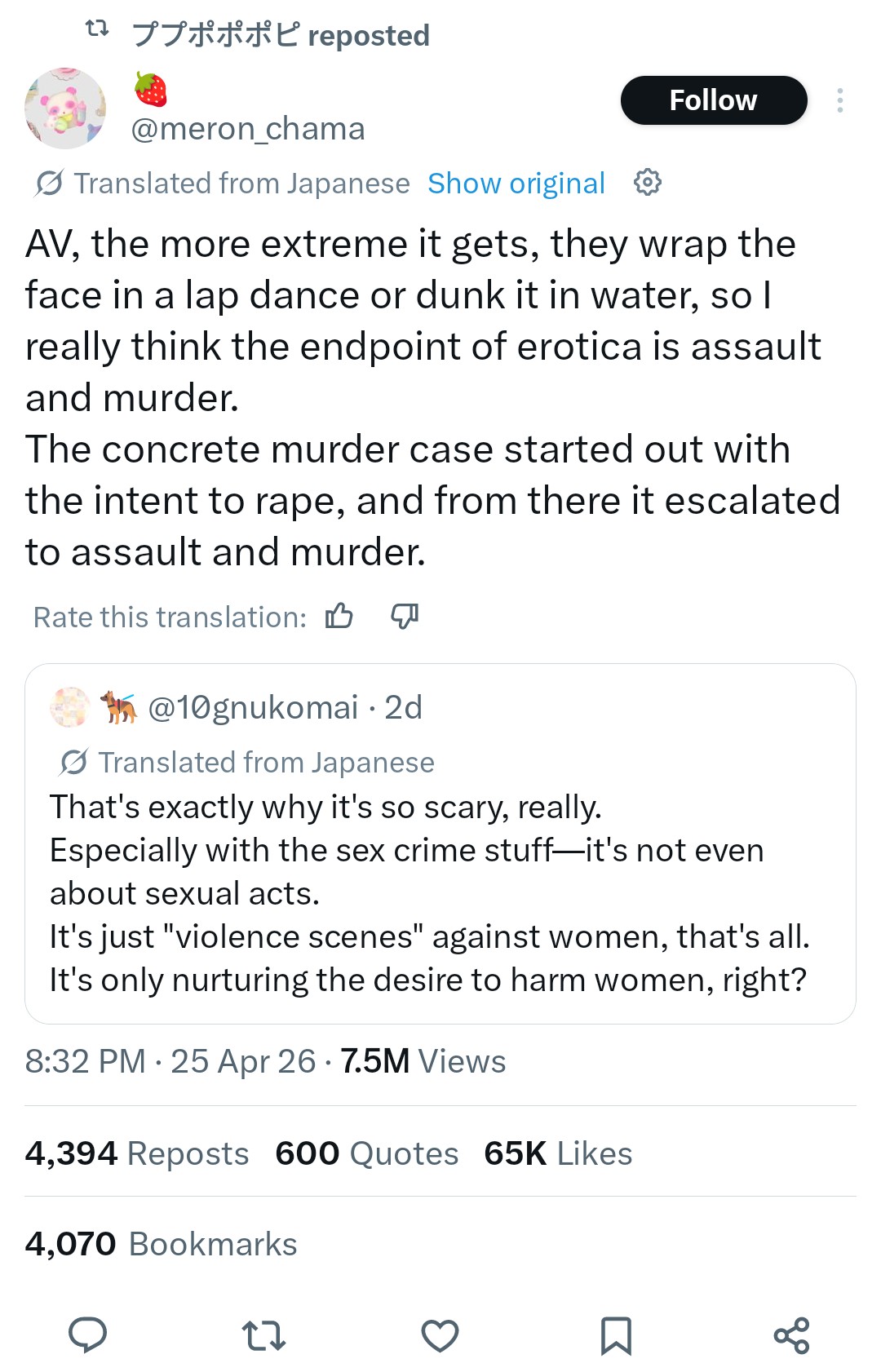Like the post with the heart icon
This screenshot has width=881, height=1372.
point(440,1335)
